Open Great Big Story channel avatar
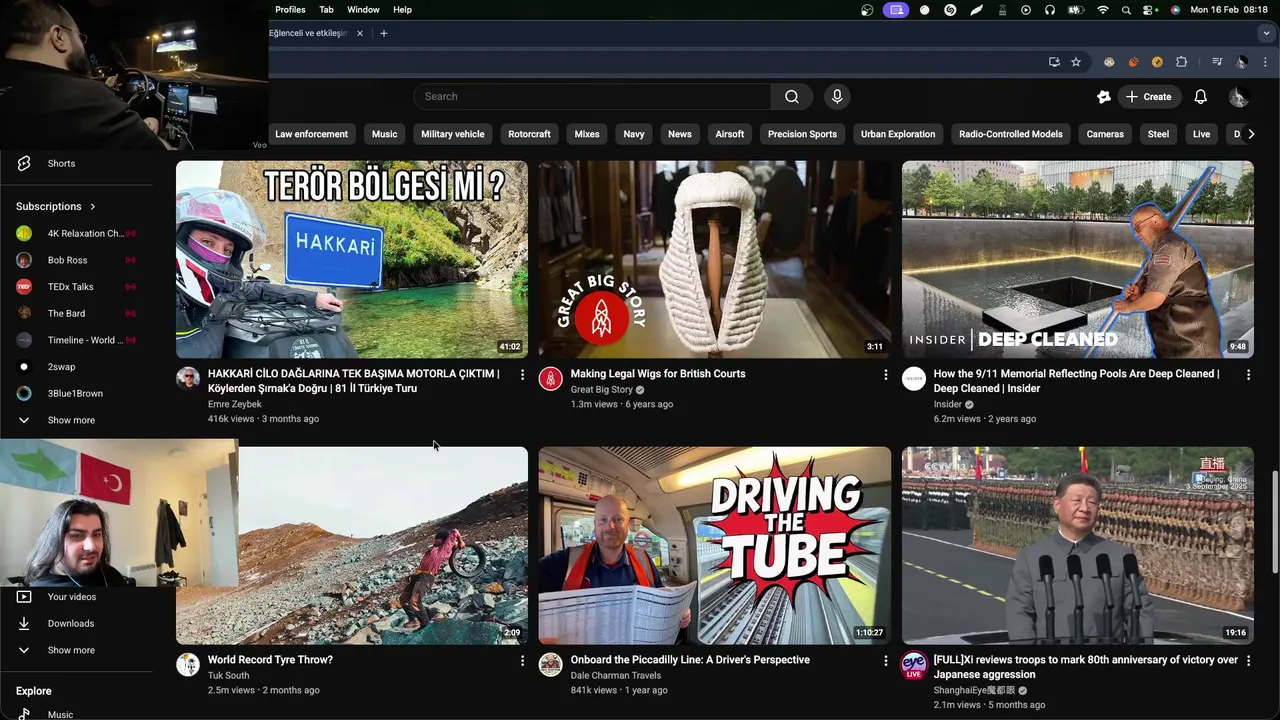1280x720 pixels. [551, 378]
